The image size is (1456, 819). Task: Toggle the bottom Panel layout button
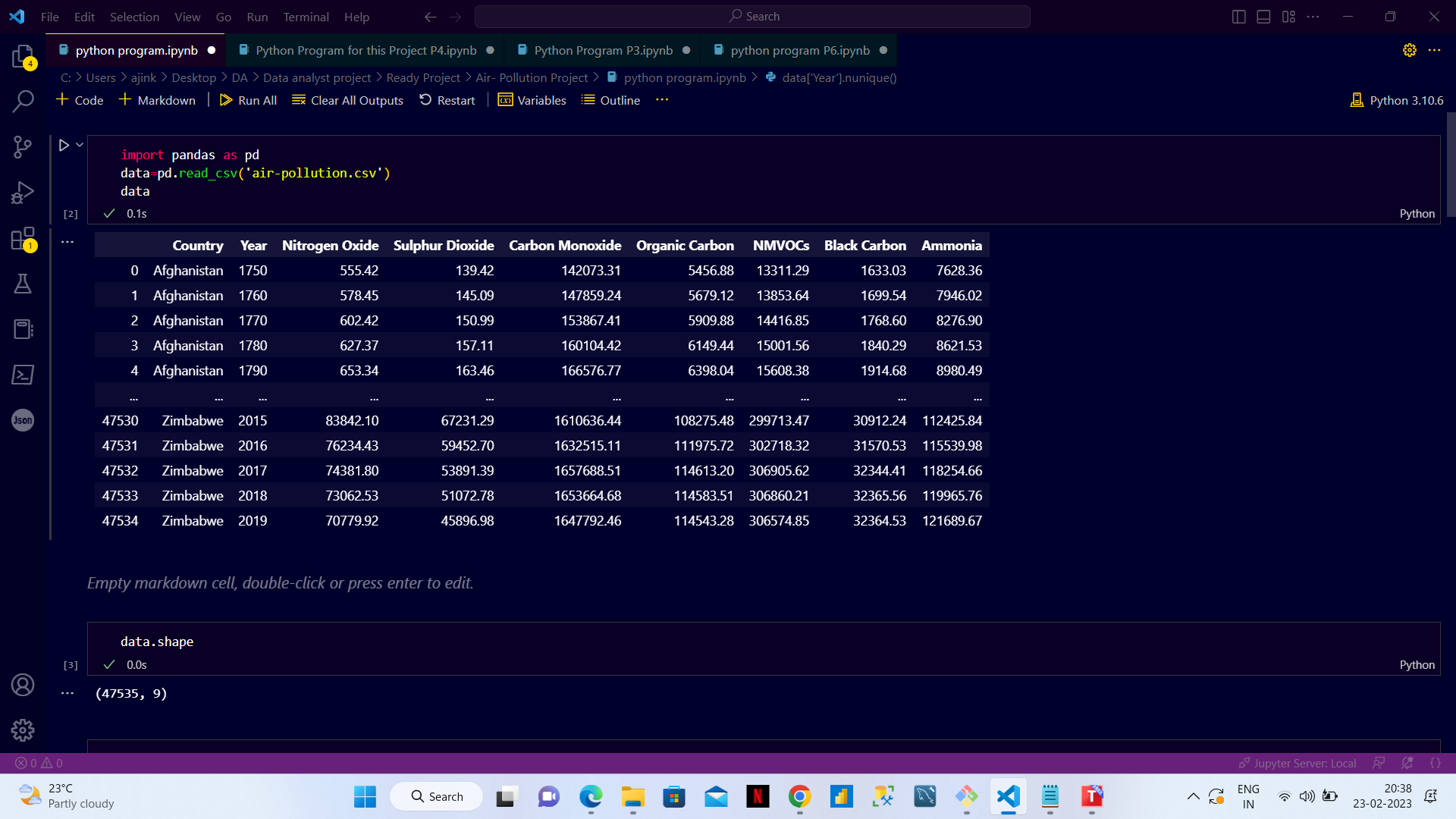point(1263,17)
